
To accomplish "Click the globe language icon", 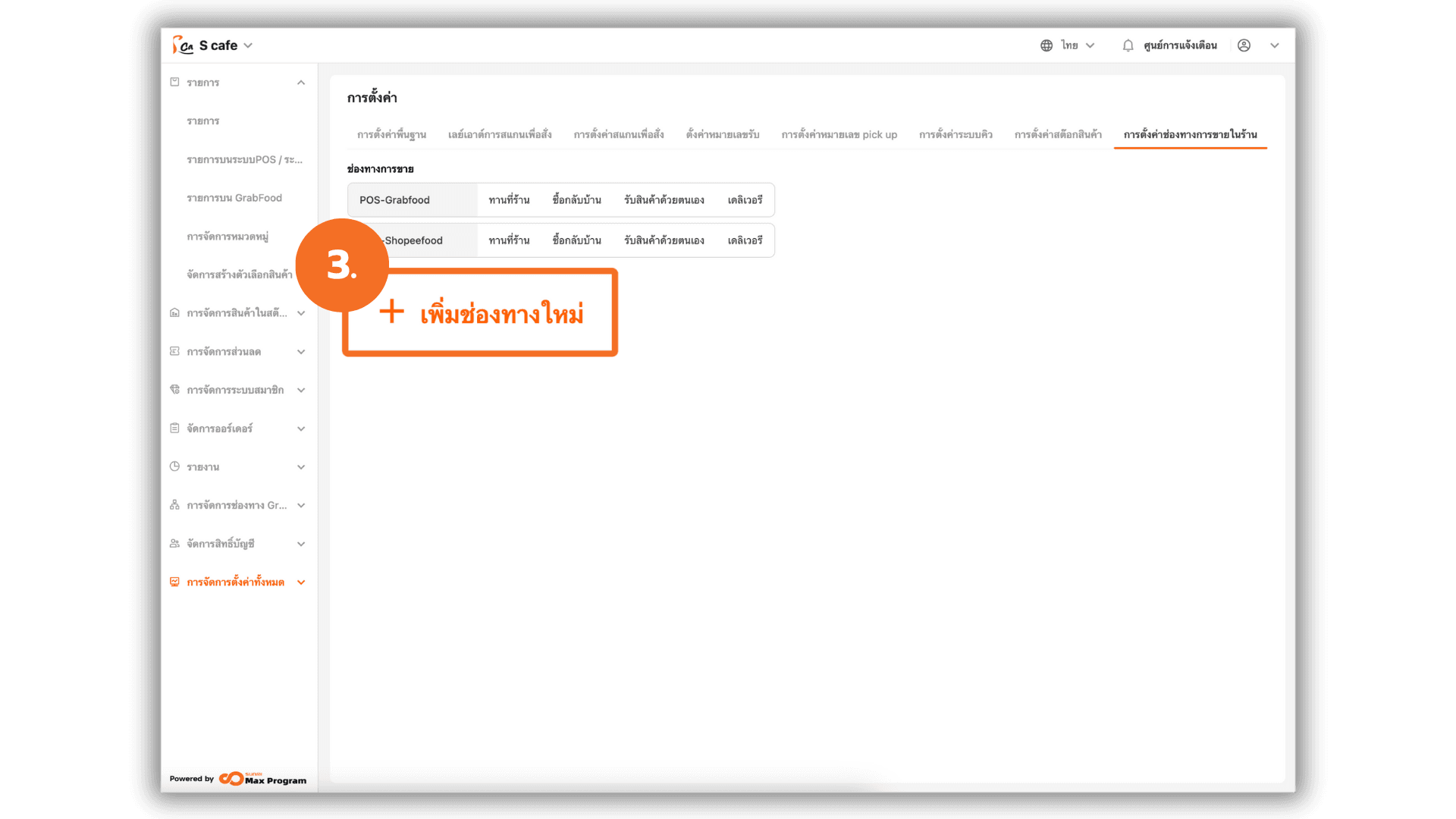I will [x=1046, y=45].
